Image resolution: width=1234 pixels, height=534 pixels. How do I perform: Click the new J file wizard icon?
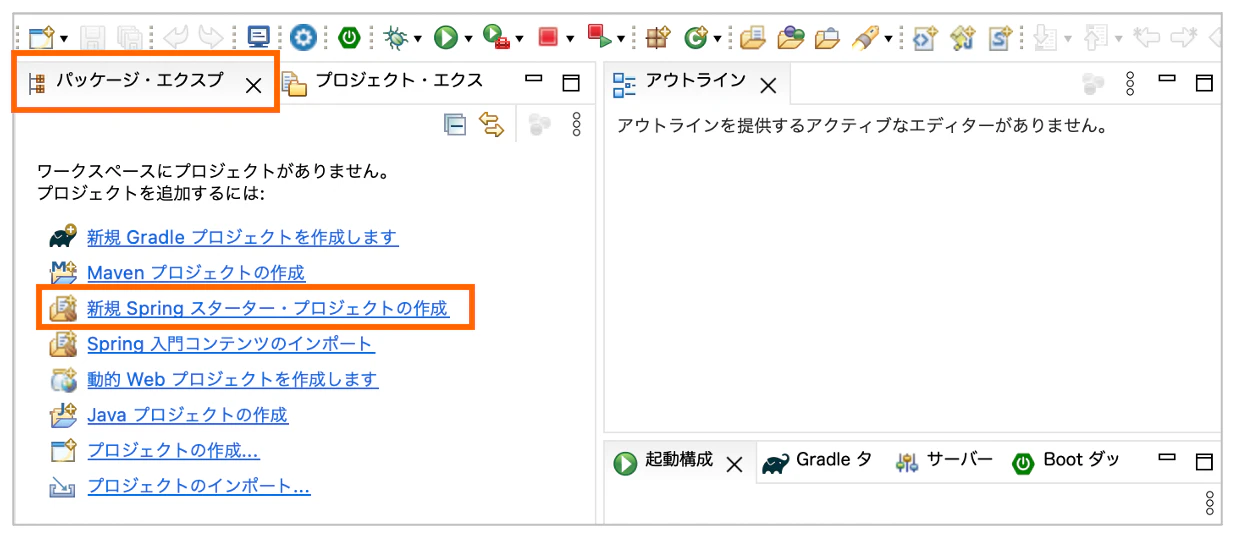962,38
